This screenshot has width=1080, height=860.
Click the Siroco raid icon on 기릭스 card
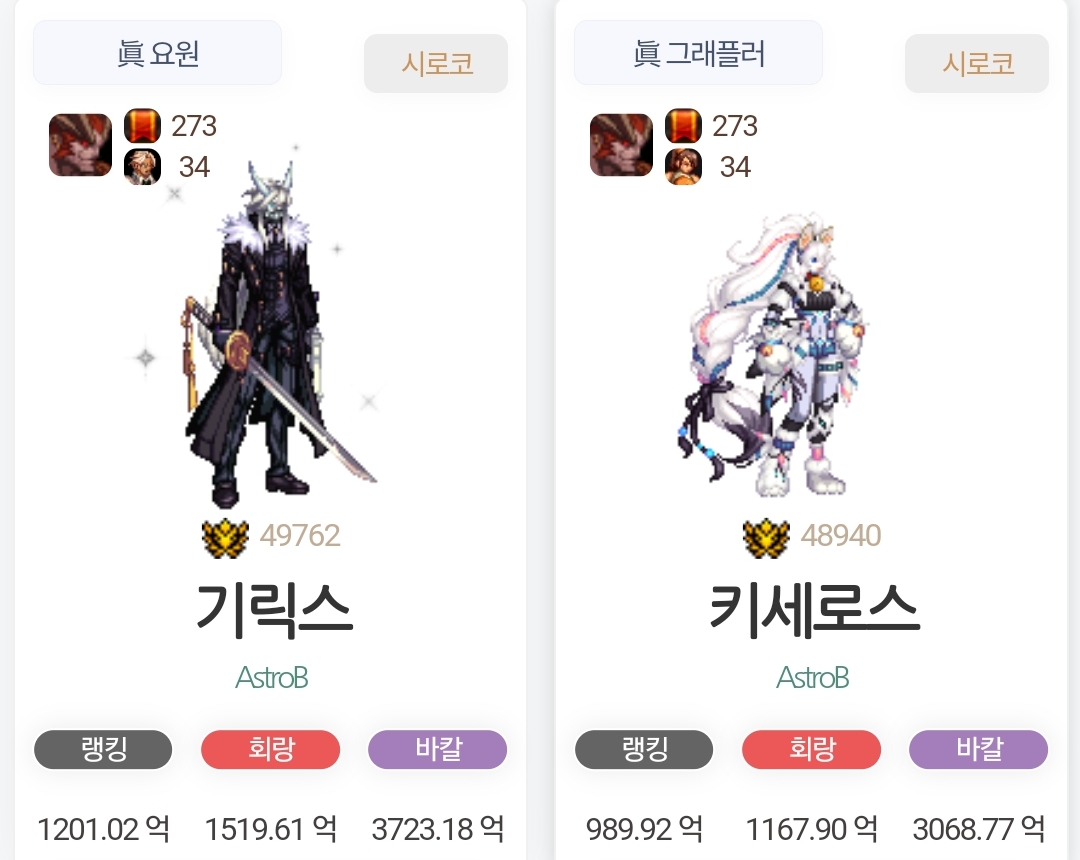point(81,145)
